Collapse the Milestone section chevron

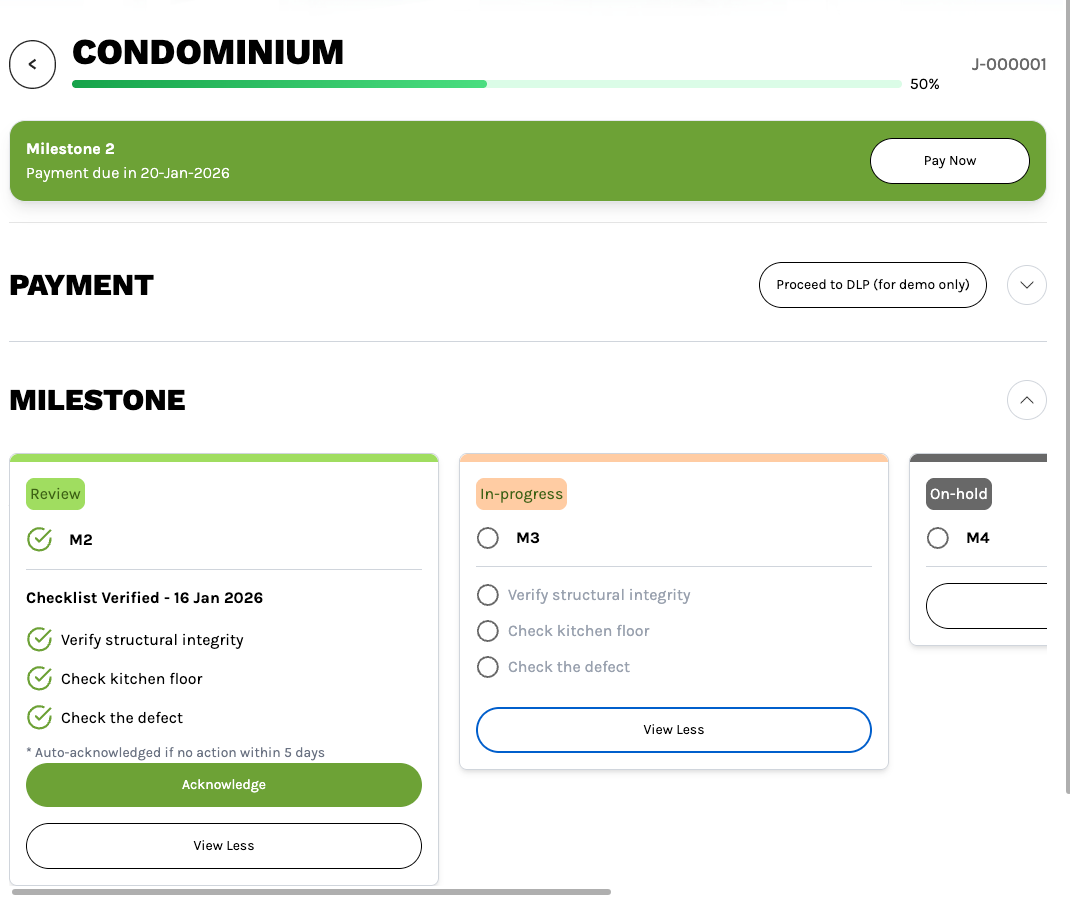coord(1027,400)
